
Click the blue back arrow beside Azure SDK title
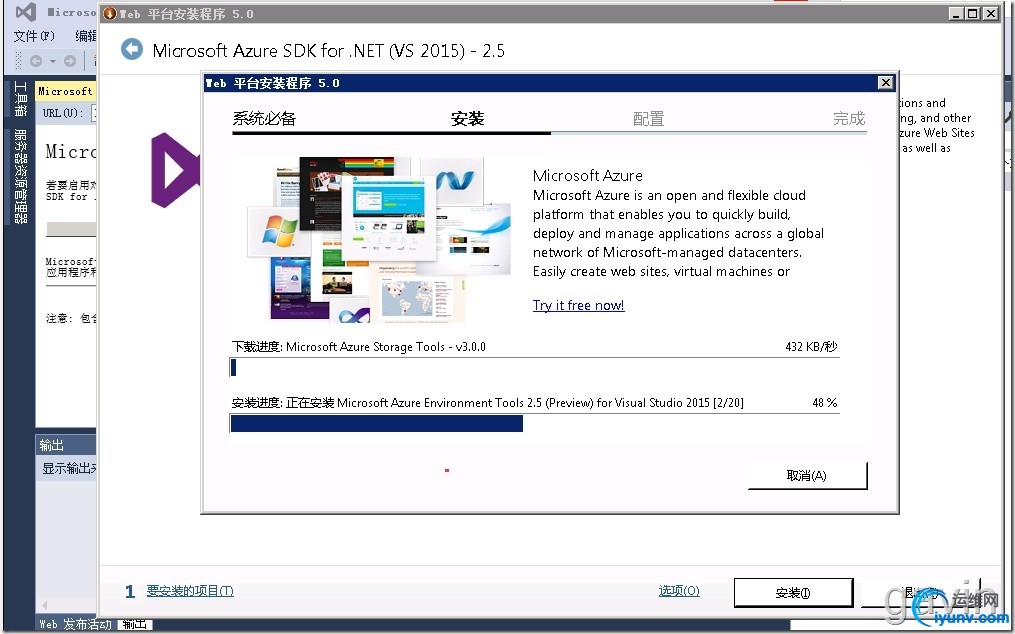tap(132, 49)
